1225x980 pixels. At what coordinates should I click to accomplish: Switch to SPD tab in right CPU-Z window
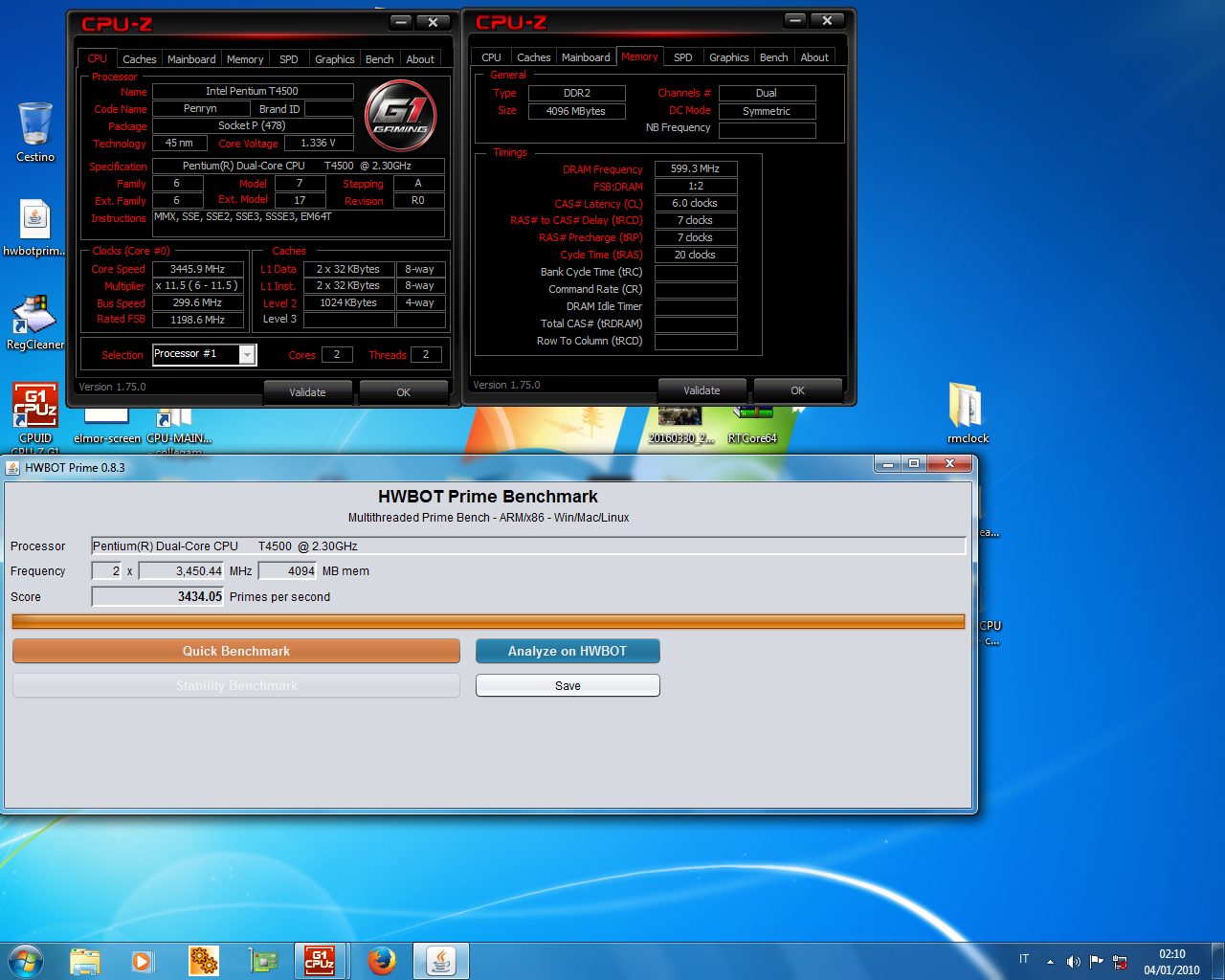683,57
